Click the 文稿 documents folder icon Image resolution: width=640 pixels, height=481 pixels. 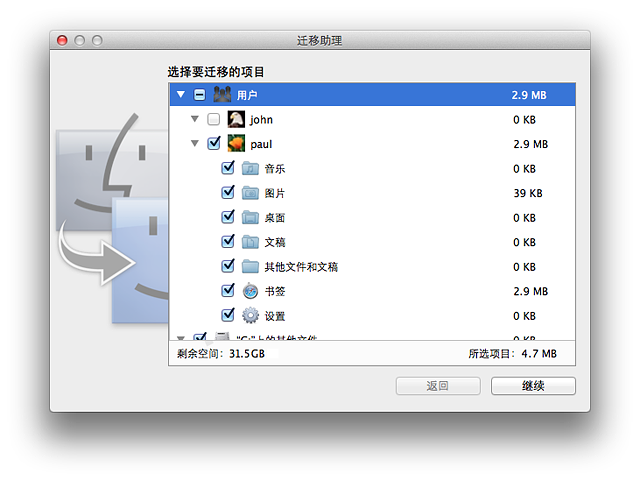pyautogui.click(x=250, y=242)
